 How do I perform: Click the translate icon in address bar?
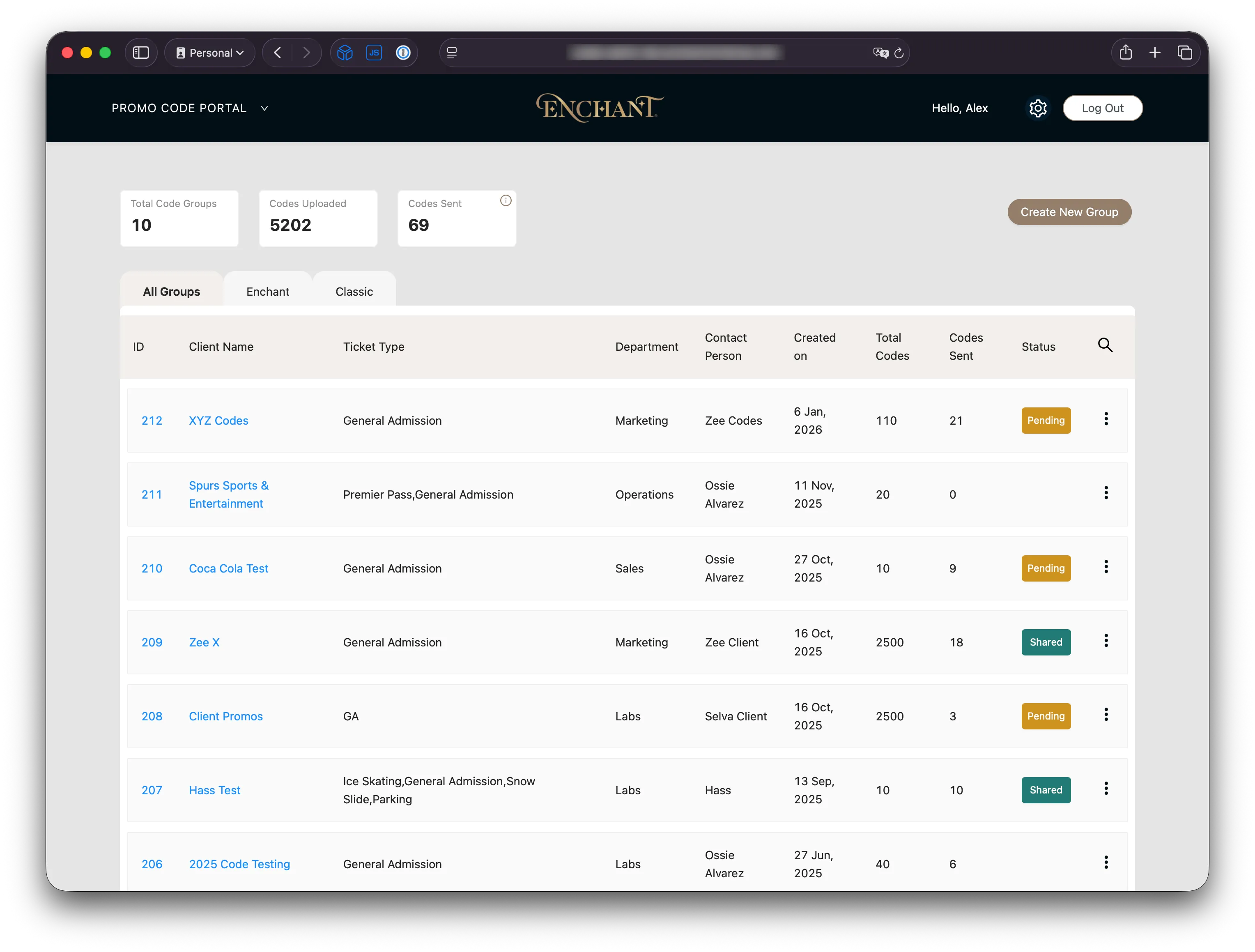(x=880, y=53)
